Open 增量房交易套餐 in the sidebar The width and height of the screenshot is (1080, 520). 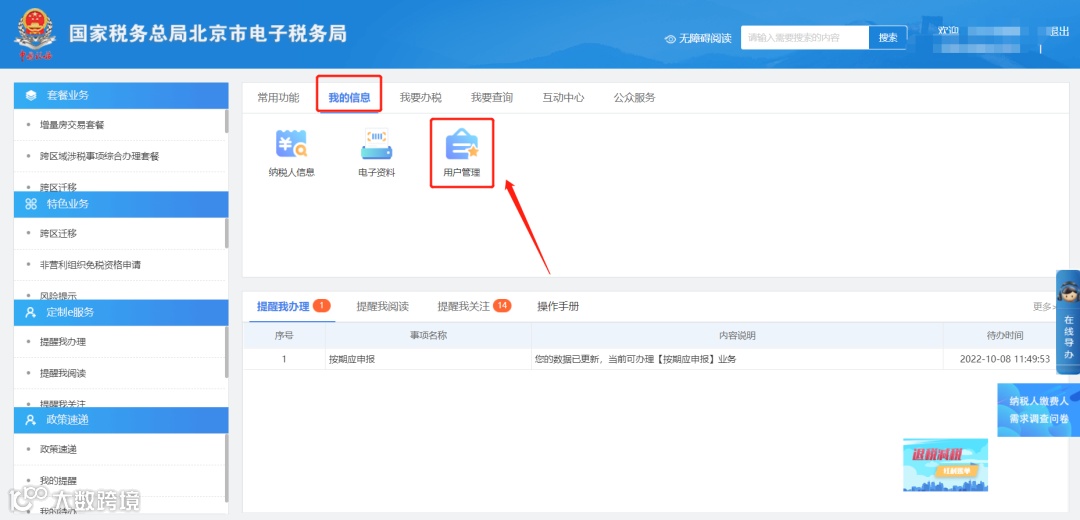[x=72, y=125]
